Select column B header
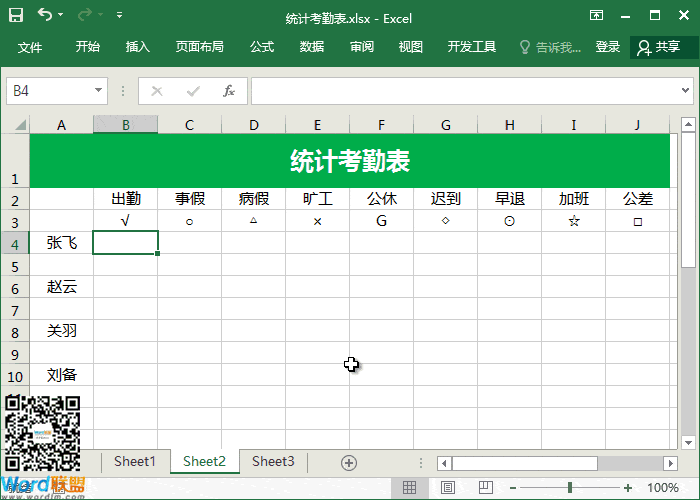The width and height of the screenshot is (700, 500). point(125,125)
